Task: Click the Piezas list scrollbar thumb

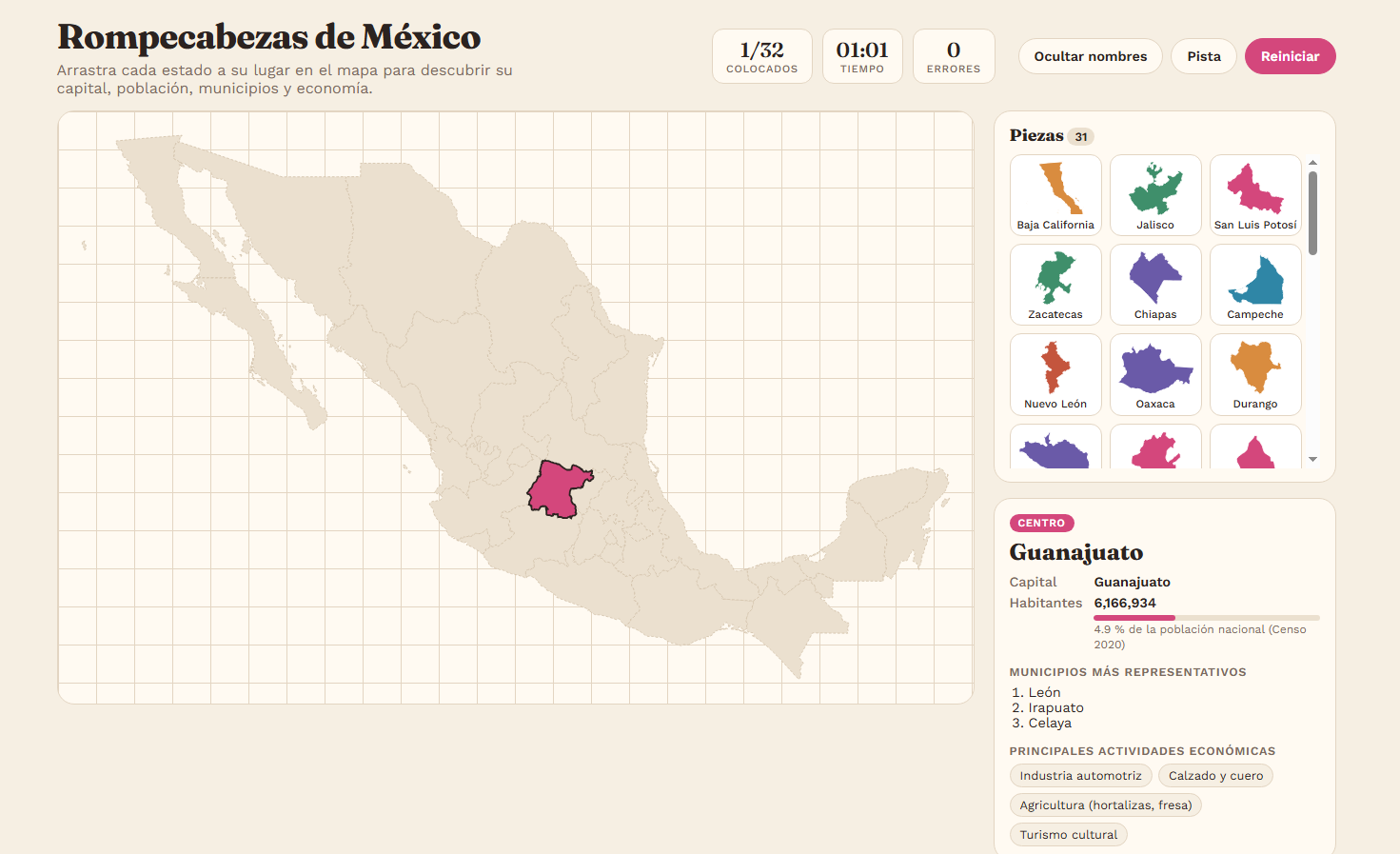Action: 1312,213
